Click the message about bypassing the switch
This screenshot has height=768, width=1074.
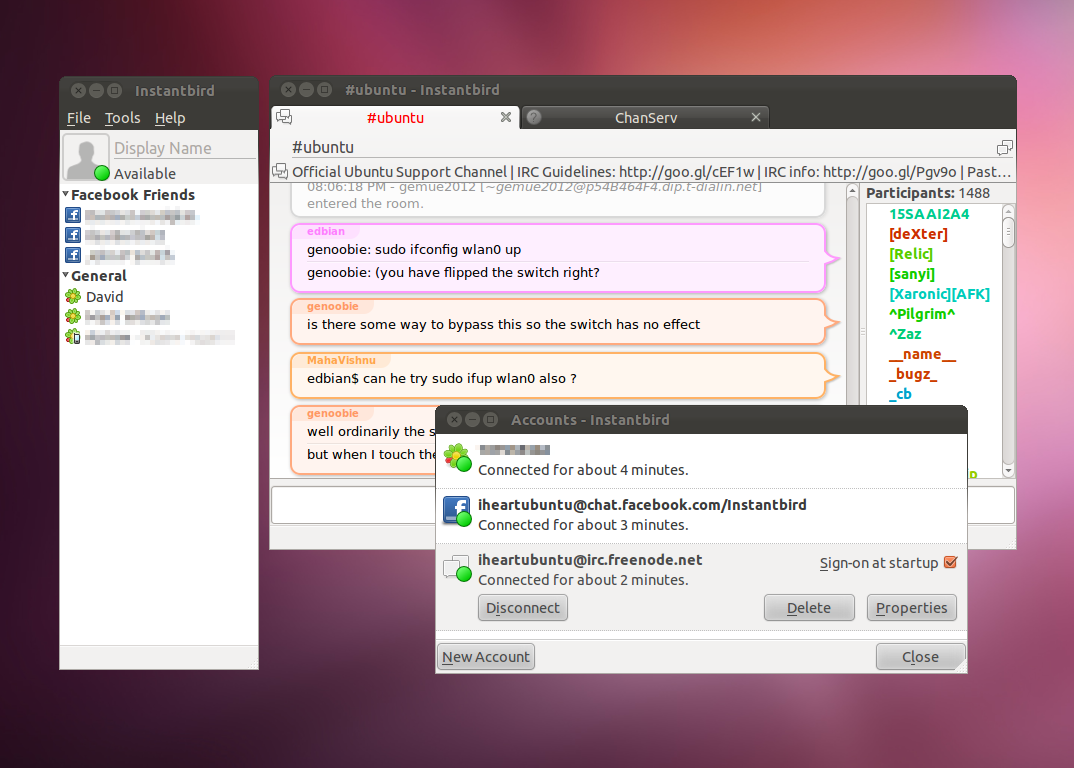tap(503, 324)
